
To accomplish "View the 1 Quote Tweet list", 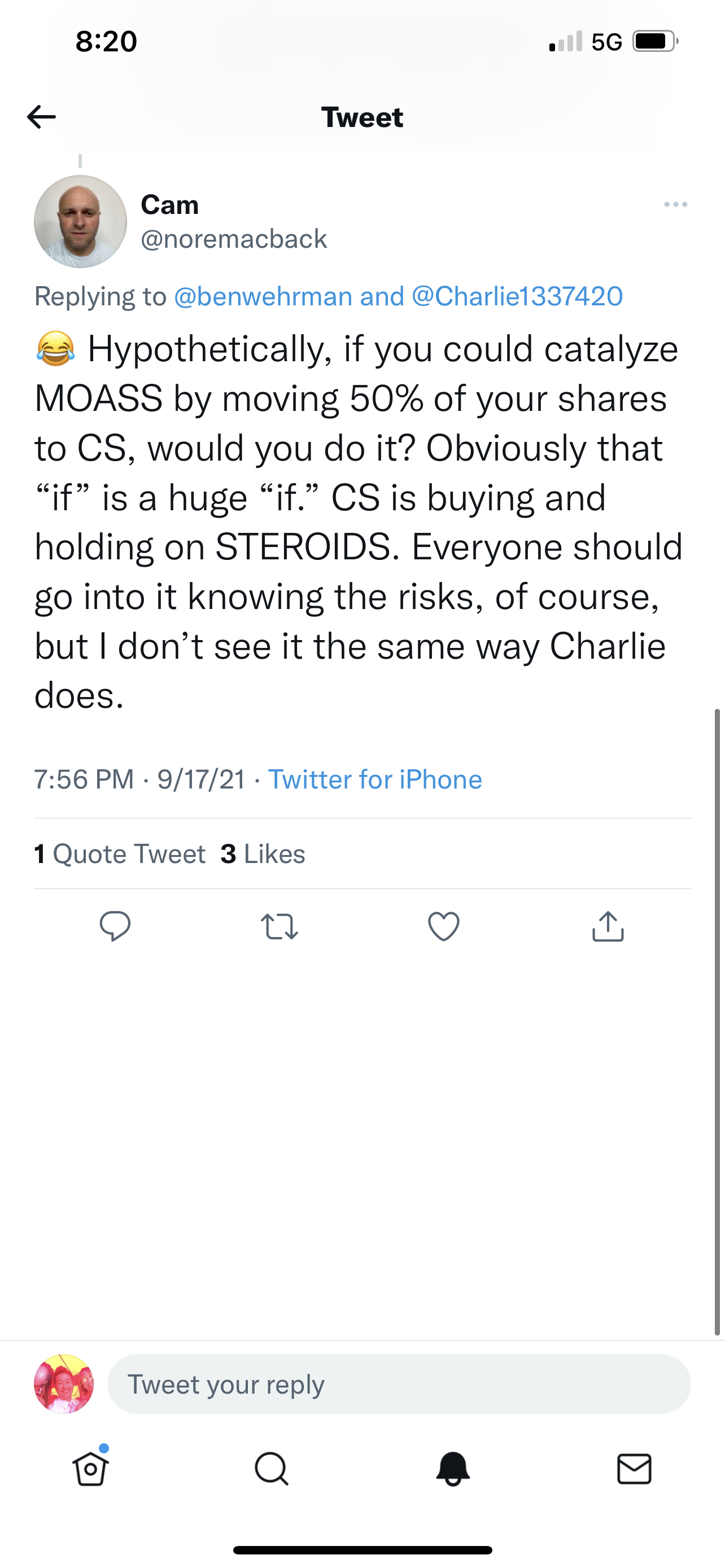I will point(120,854).
